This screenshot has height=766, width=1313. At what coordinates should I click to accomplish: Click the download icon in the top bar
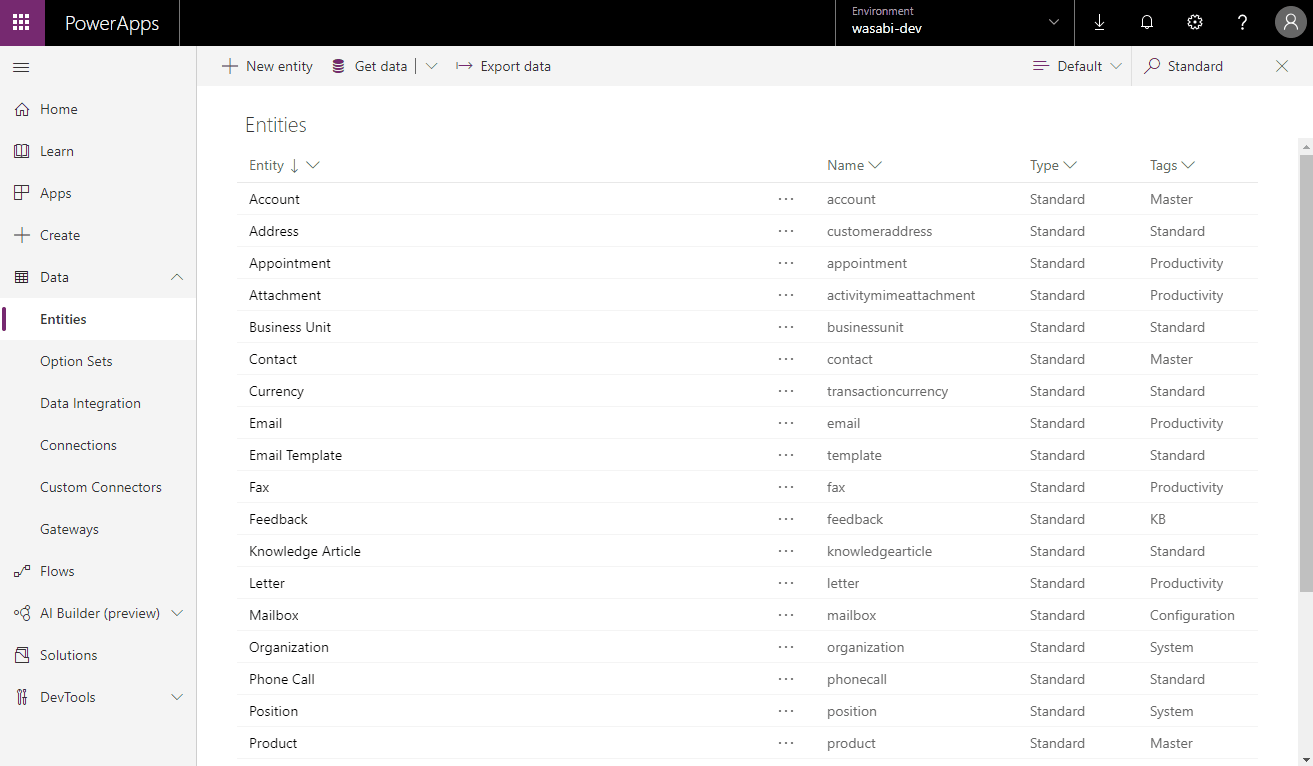tap(1099, 22)
